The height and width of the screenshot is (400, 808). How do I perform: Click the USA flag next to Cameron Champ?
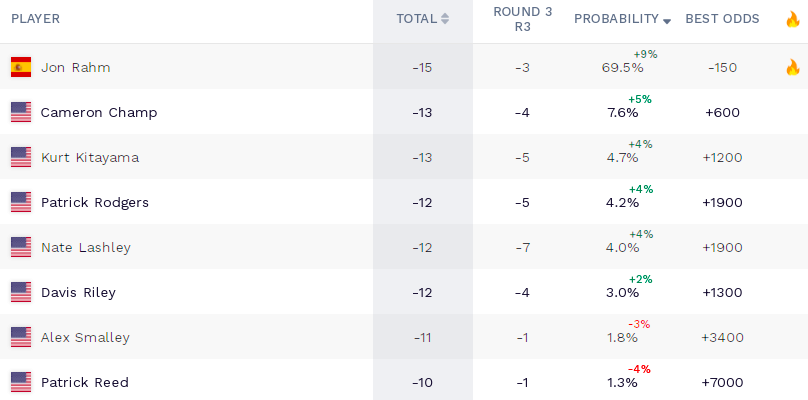[21, 112]
